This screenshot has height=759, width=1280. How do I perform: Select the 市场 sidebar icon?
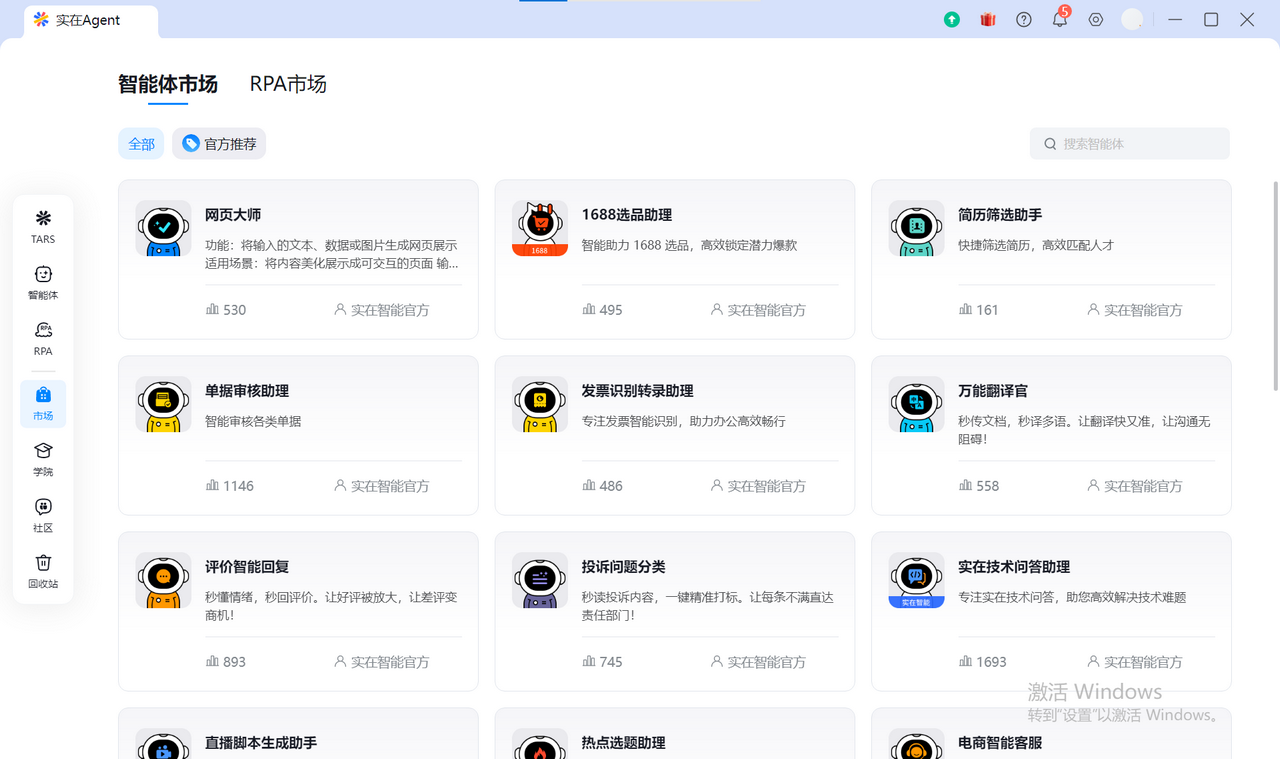tap(43, 404)
